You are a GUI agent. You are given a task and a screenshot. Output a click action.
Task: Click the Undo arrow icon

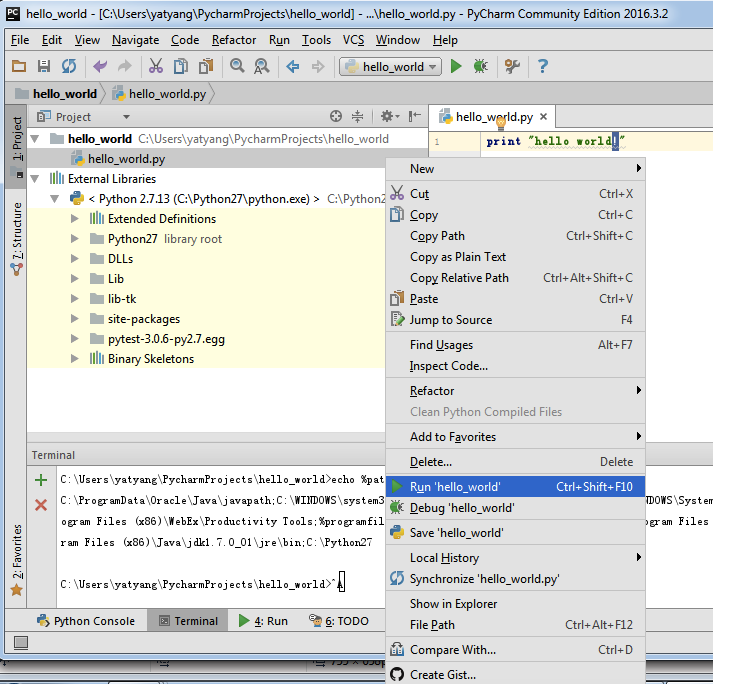point(100,66)
